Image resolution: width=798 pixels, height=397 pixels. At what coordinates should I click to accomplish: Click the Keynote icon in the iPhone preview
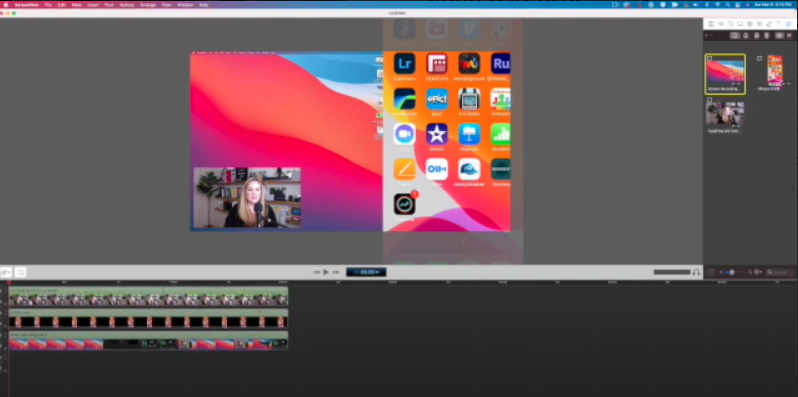tap(469, 134)
